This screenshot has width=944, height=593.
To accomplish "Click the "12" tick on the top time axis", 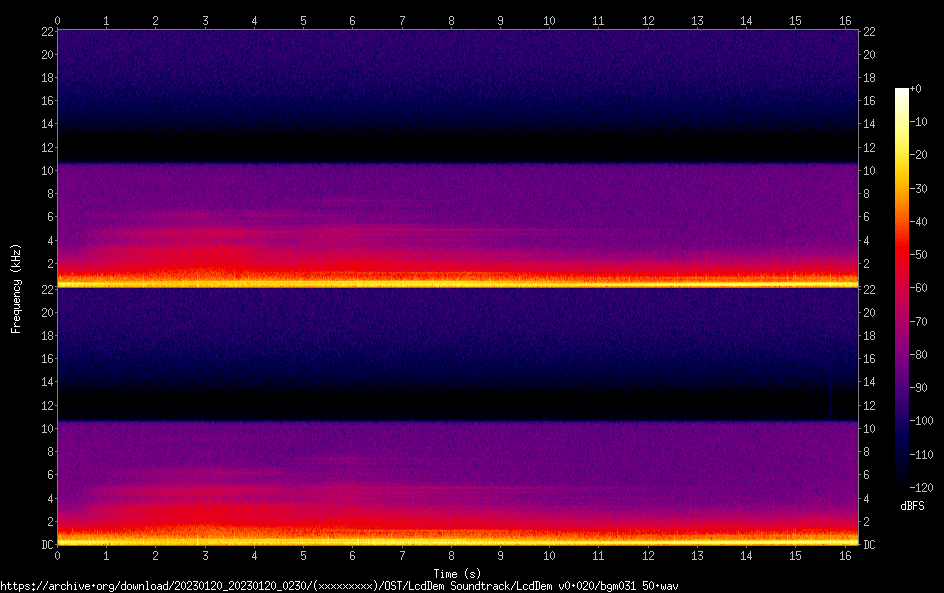I will pos(647,20).
